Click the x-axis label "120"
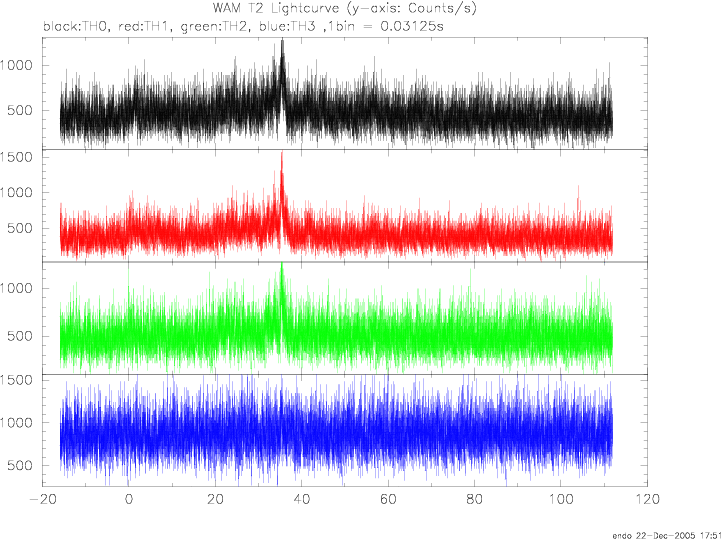The width and height of the screenshot is (721, 539). point(647,499)
